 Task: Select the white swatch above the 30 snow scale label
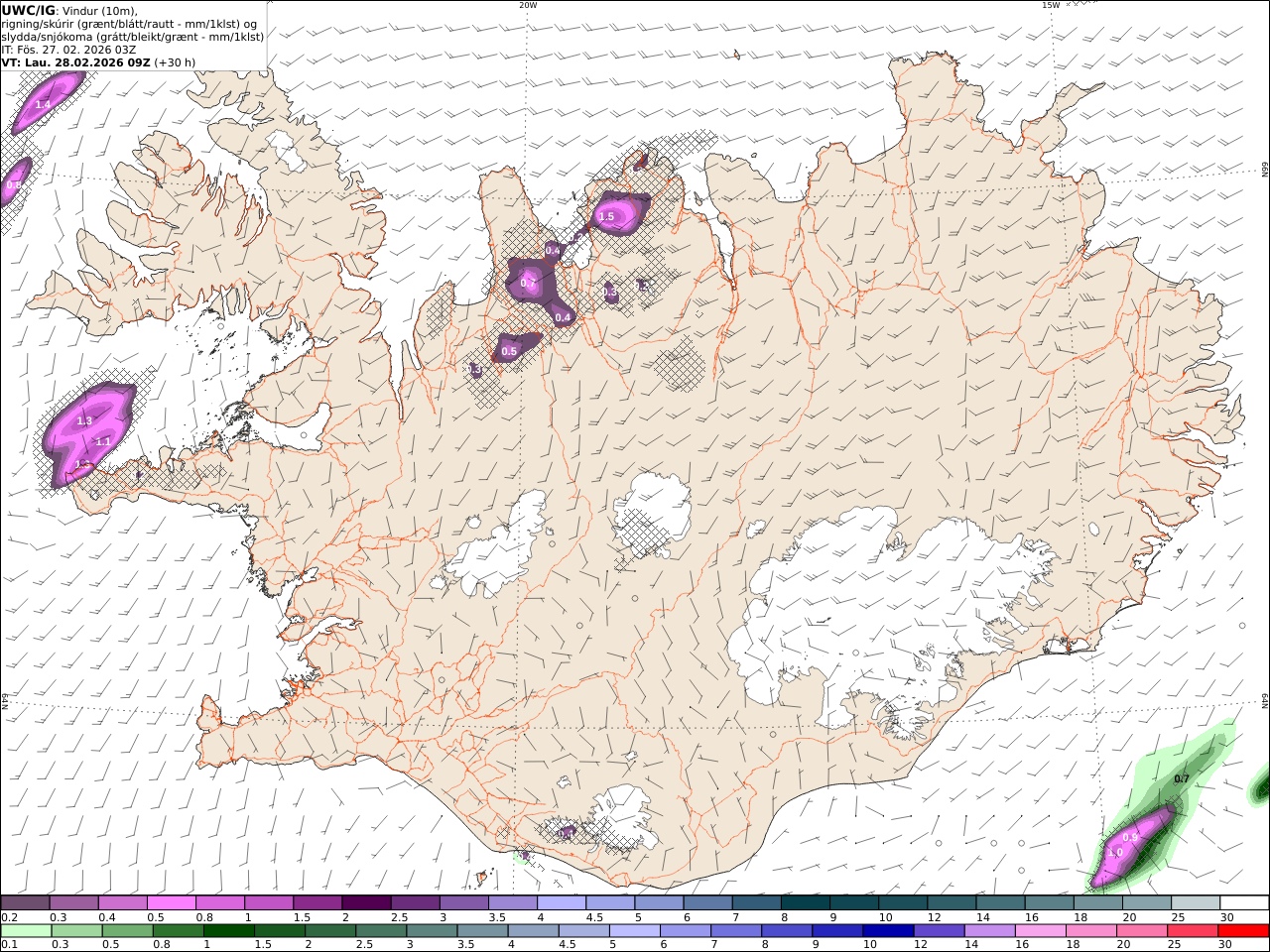[1244, 903]
